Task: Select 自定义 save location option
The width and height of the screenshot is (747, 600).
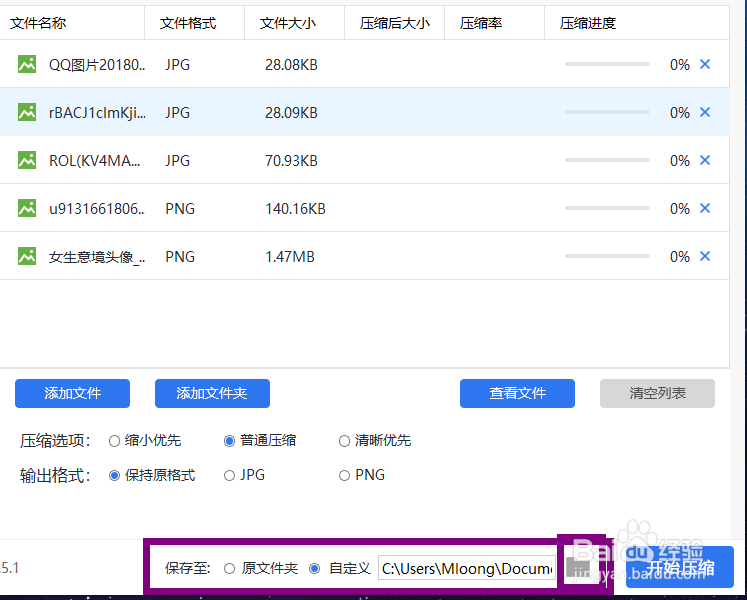Action: (x=314, y=569)
